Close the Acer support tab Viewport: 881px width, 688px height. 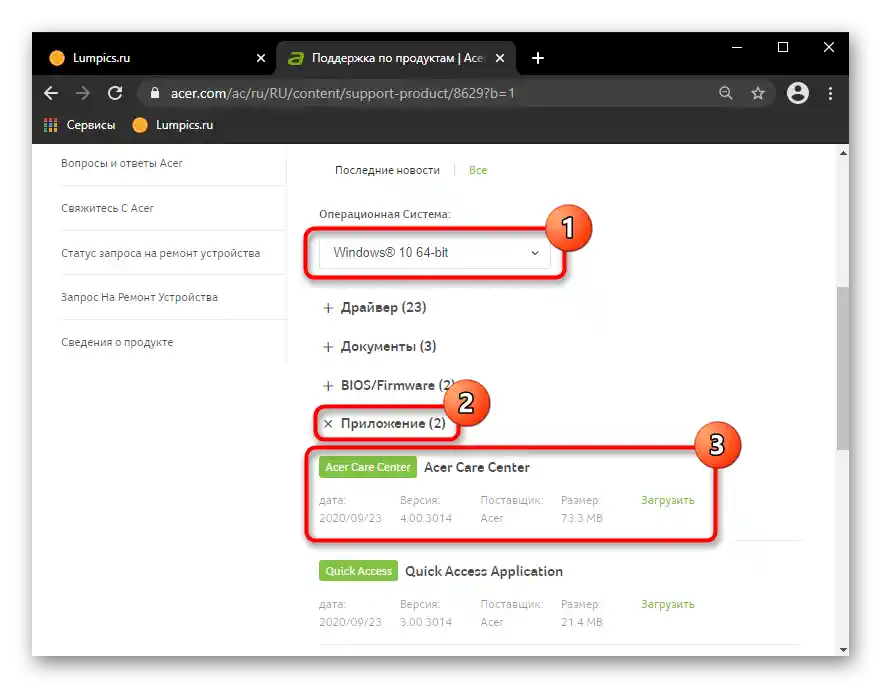[x=499, y=58]
